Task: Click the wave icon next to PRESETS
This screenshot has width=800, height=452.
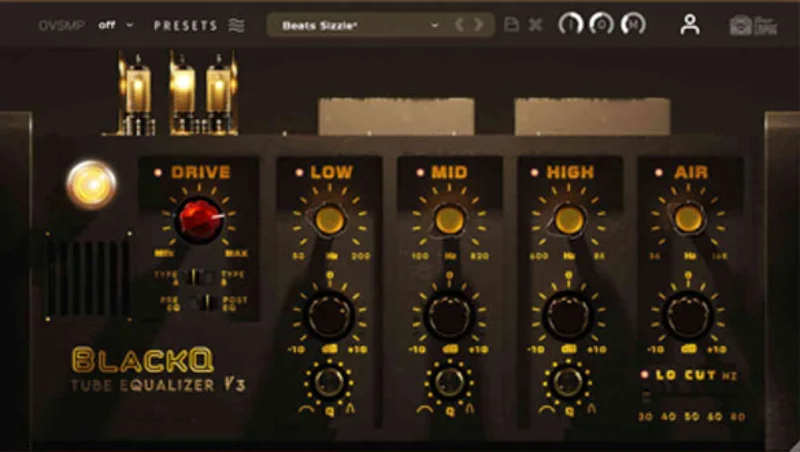Action: (x=236, y=25)
